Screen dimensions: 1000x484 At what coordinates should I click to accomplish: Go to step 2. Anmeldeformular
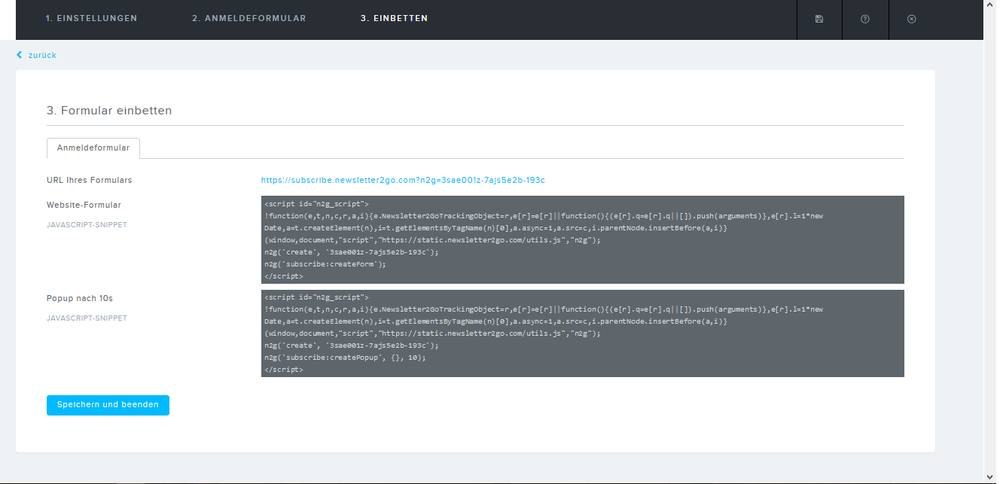tap(249, 18)
